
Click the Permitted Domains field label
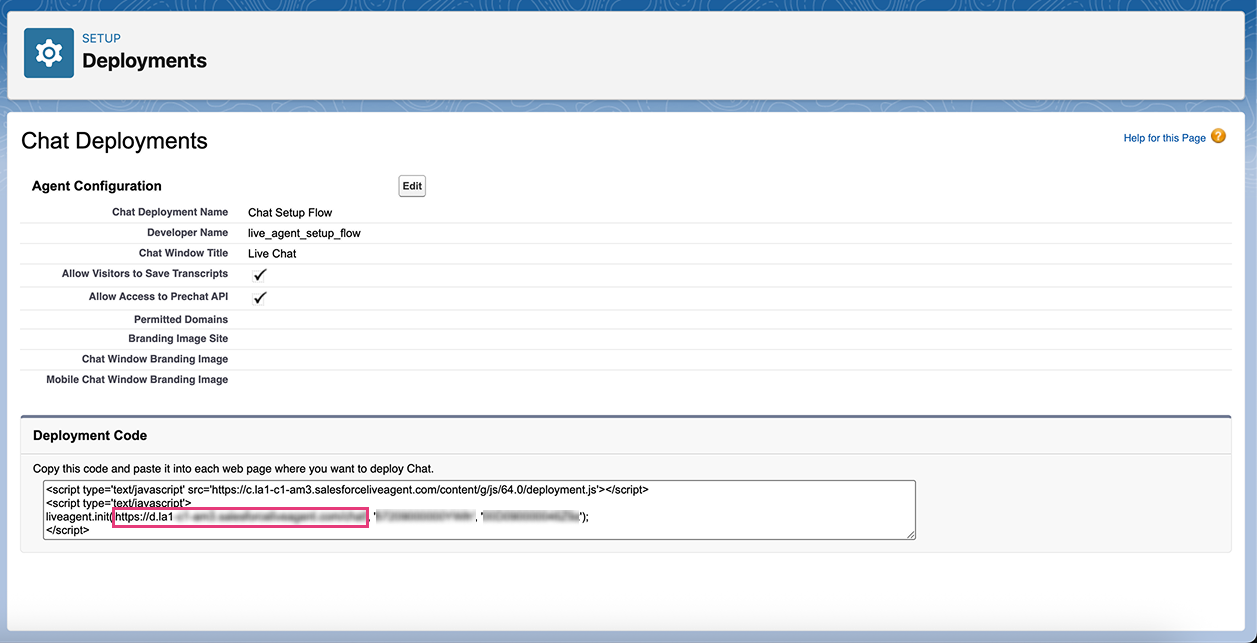181,320
